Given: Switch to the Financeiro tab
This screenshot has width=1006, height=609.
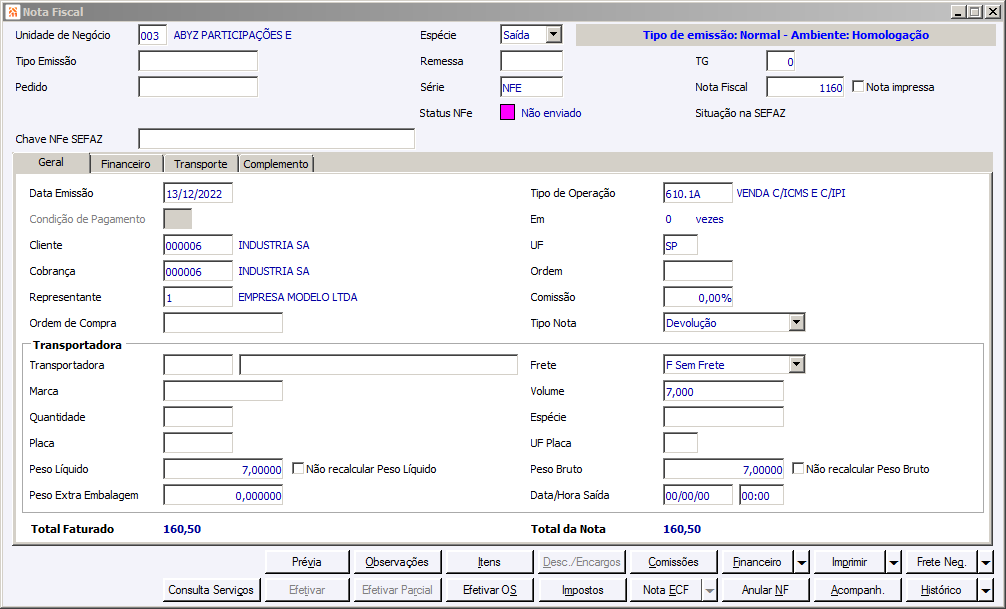Looking at the screenshot, I should click(125, 164).
